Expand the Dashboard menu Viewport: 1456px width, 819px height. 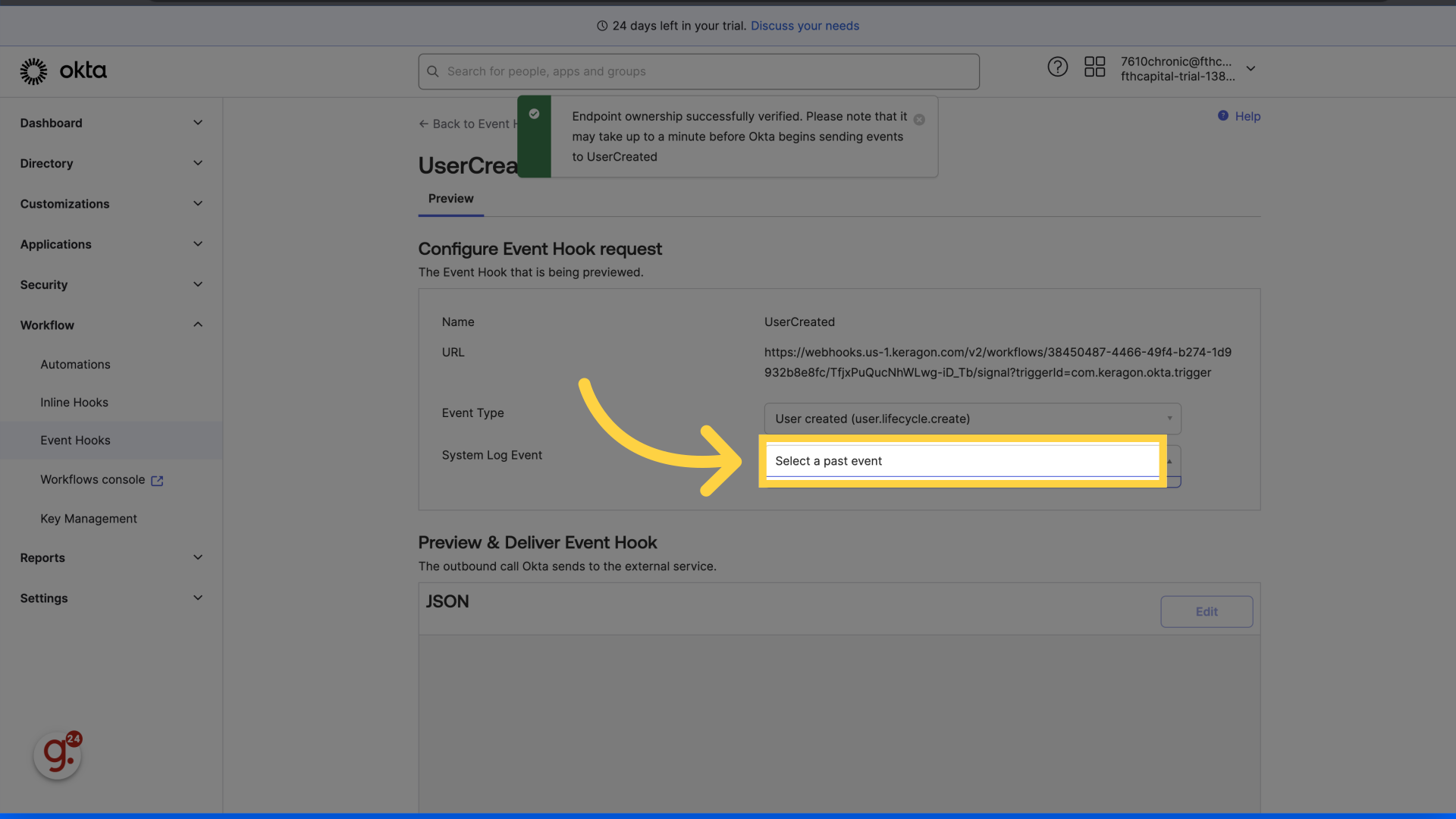[111, 123]
